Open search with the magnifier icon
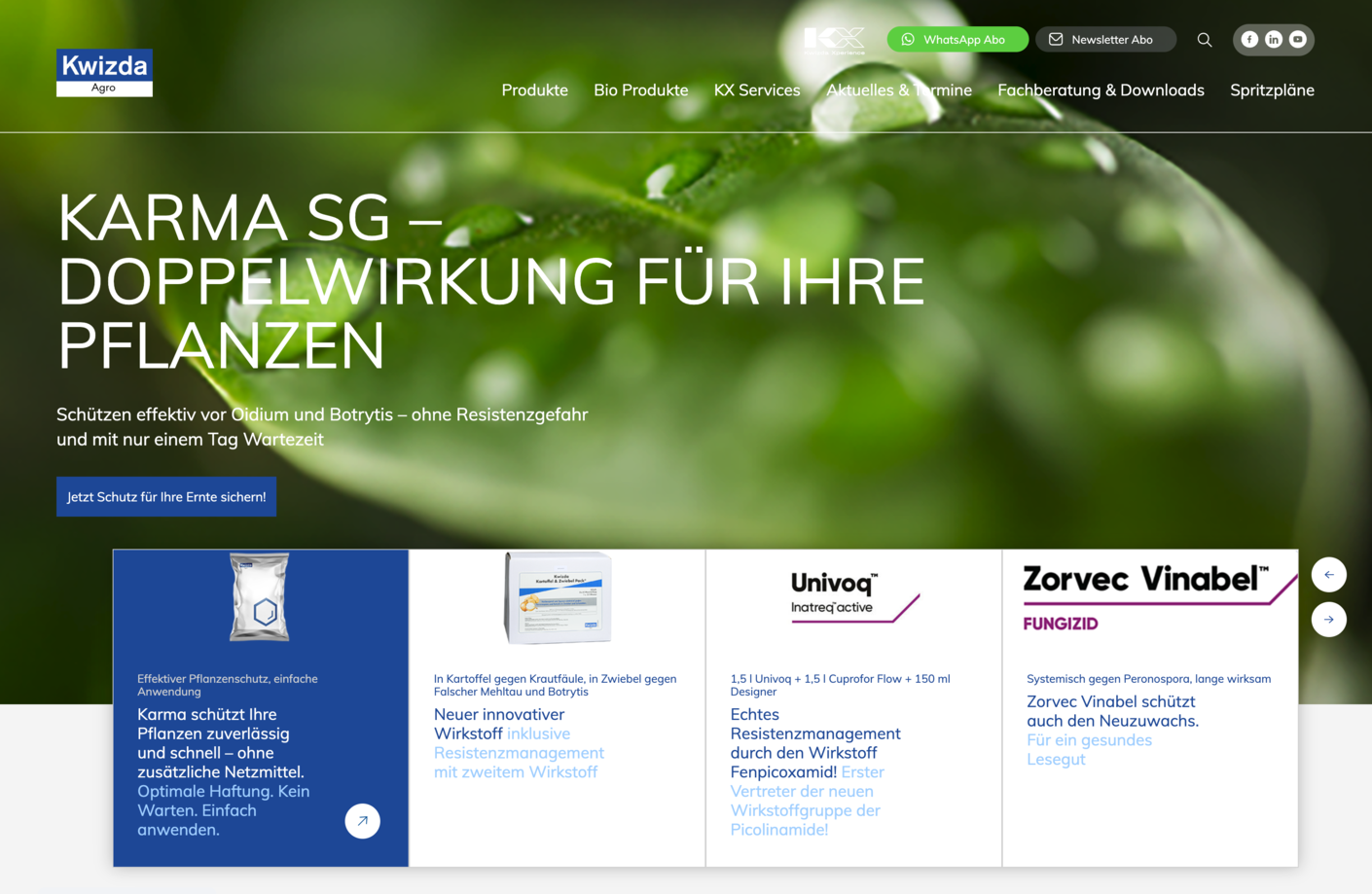The width and height of the screenshot is (1372, 894). [x=1205, y=40]
